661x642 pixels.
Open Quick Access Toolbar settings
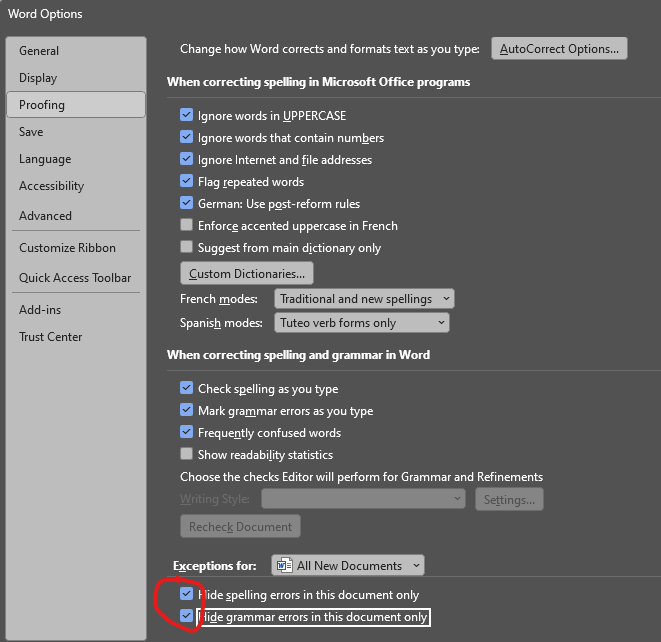tap(75, 278)
